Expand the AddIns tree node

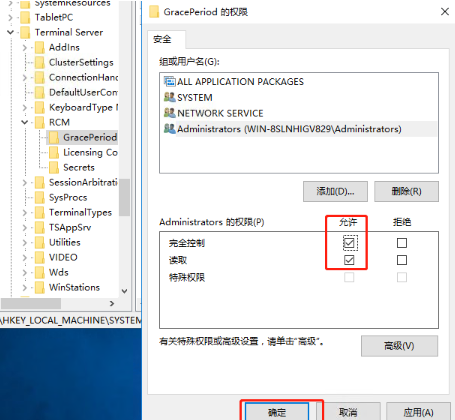pyautogui.click(x=25, y=47)
